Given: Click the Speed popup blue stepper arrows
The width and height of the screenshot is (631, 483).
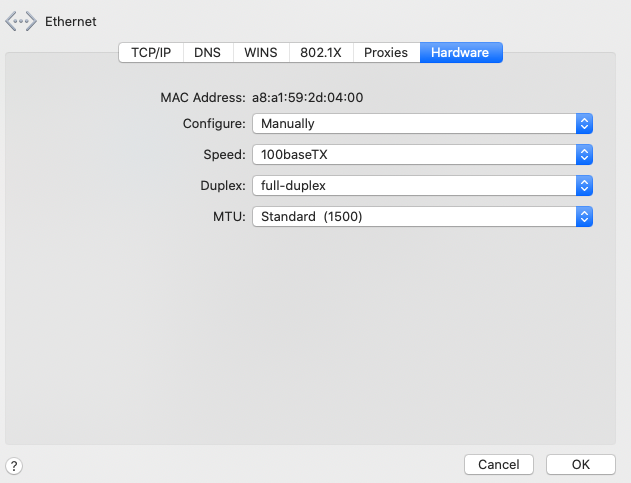Looking at the screenshot, I should (584, 155).
